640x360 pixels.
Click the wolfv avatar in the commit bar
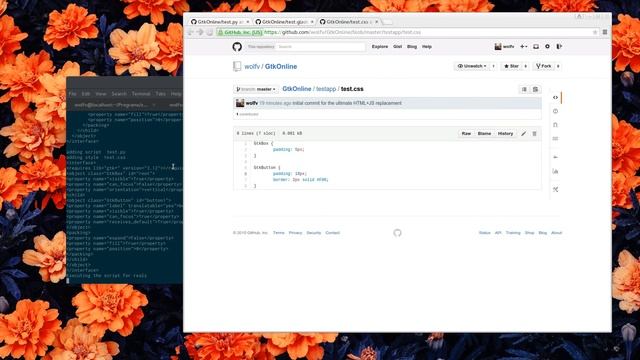[x=240, y=103]
